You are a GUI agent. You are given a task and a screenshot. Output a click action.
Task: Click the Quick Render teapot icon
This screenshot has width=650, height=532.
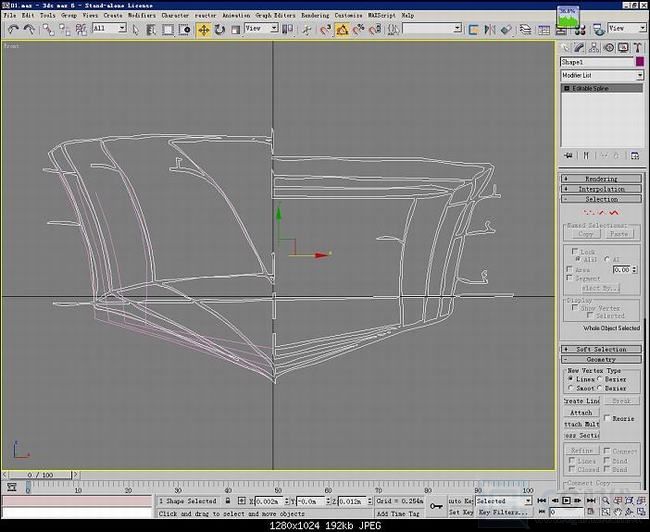(598, 29)
